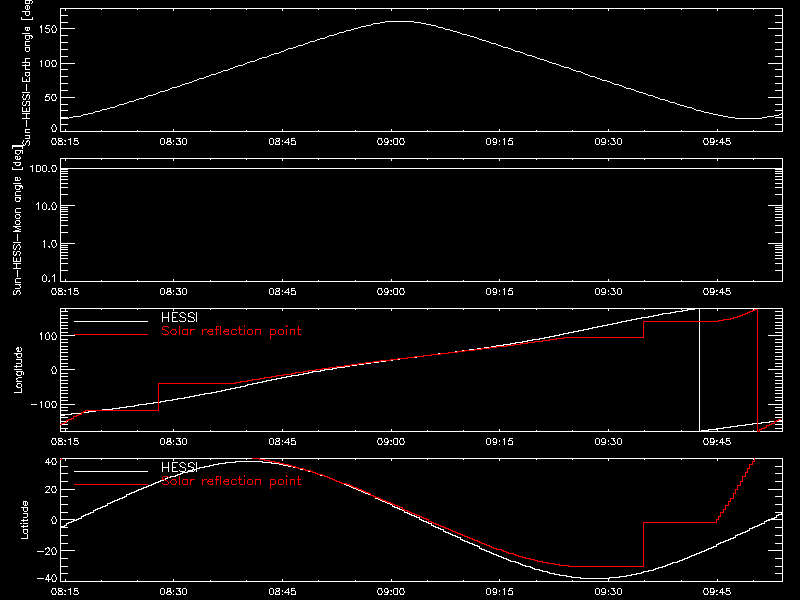Click white HESSI legend line in Latitude plot
The image size is (800, 600).
(x=111, y=471)
